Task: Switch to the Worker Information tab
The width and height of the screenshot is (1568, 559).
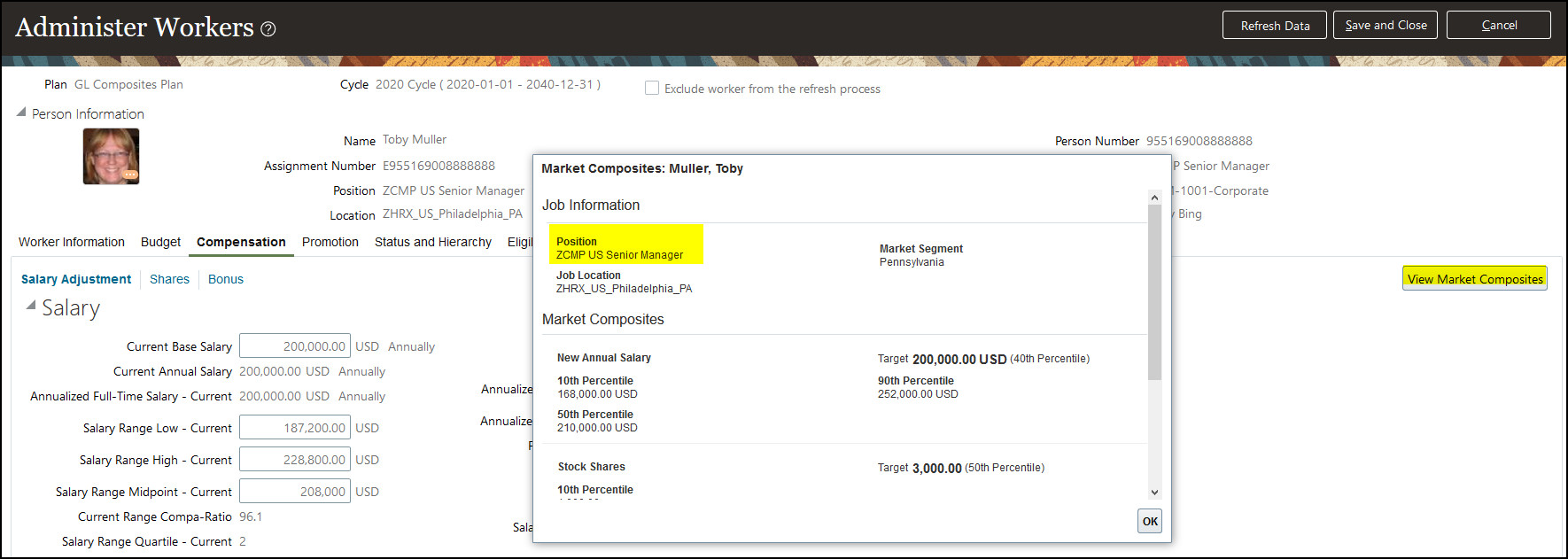Action: (72, 242)
